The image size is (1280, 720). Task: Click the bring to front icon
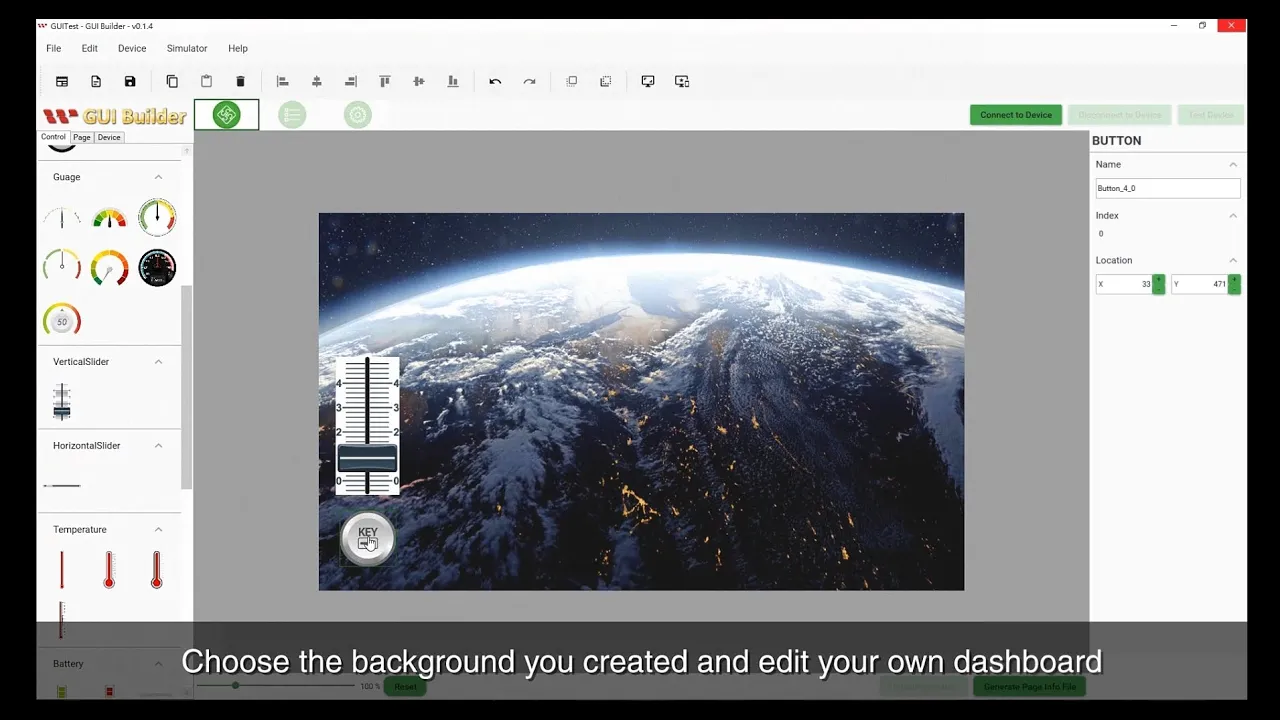point(572,81)
